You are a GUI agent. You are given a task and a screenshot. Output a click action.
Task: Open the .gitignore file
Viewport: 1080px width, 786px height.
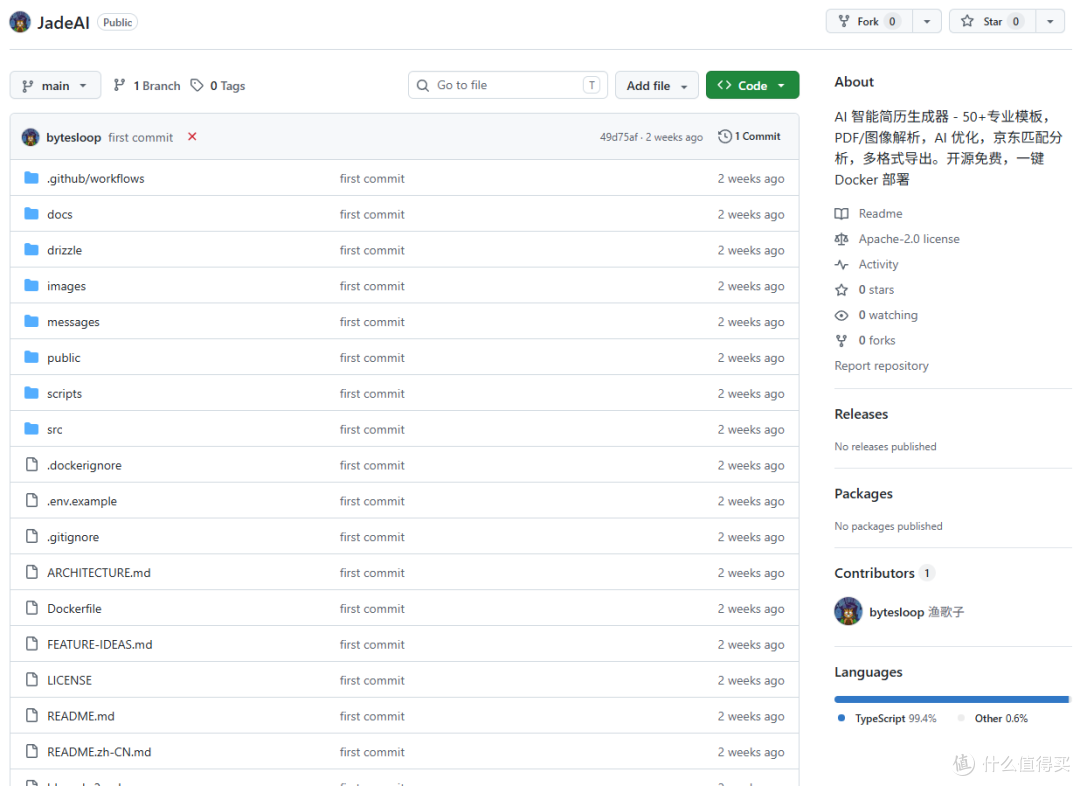[73, 537]
